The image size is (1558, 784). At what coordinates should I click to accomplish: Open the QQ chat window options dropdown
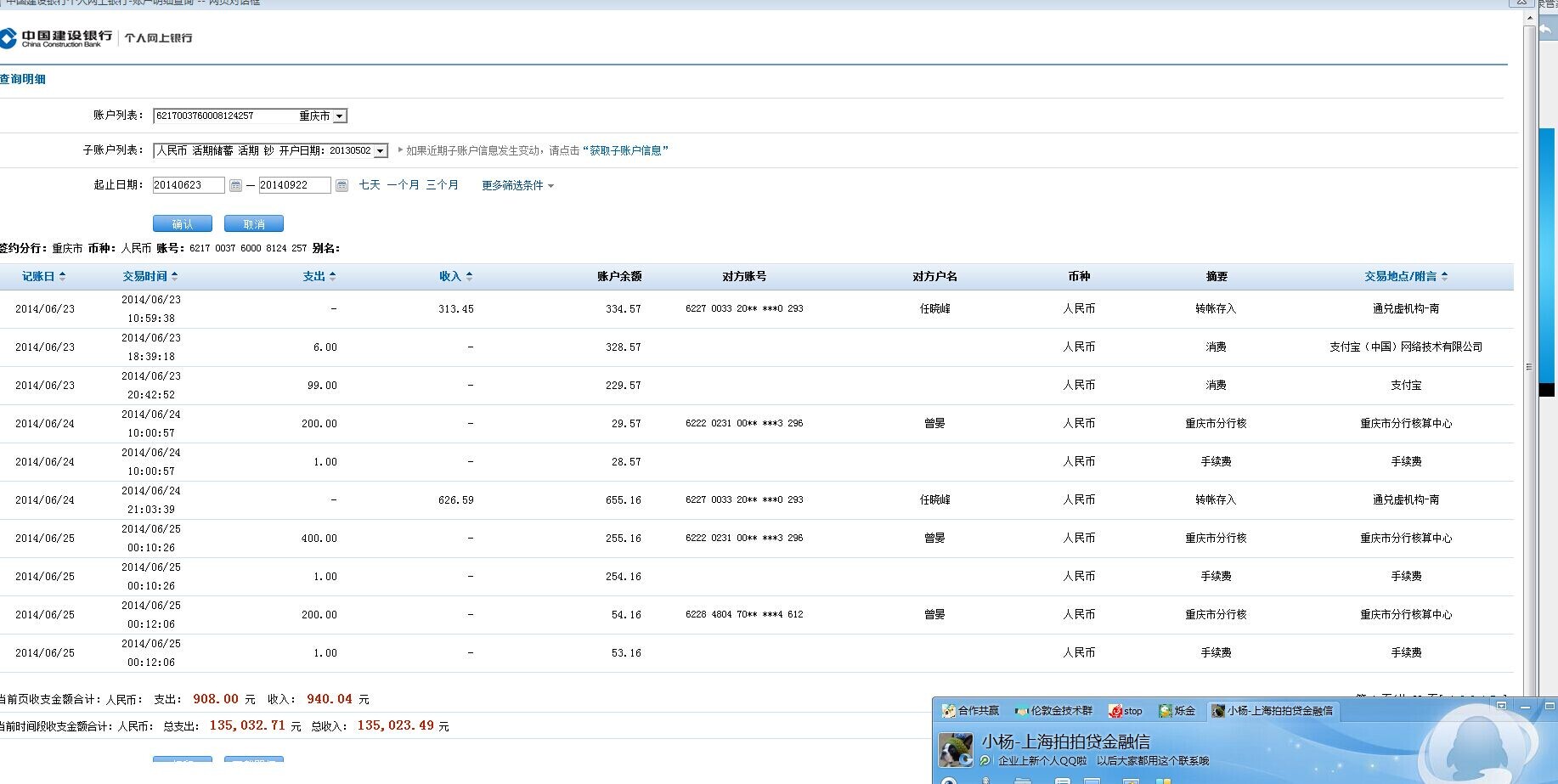1501,706
